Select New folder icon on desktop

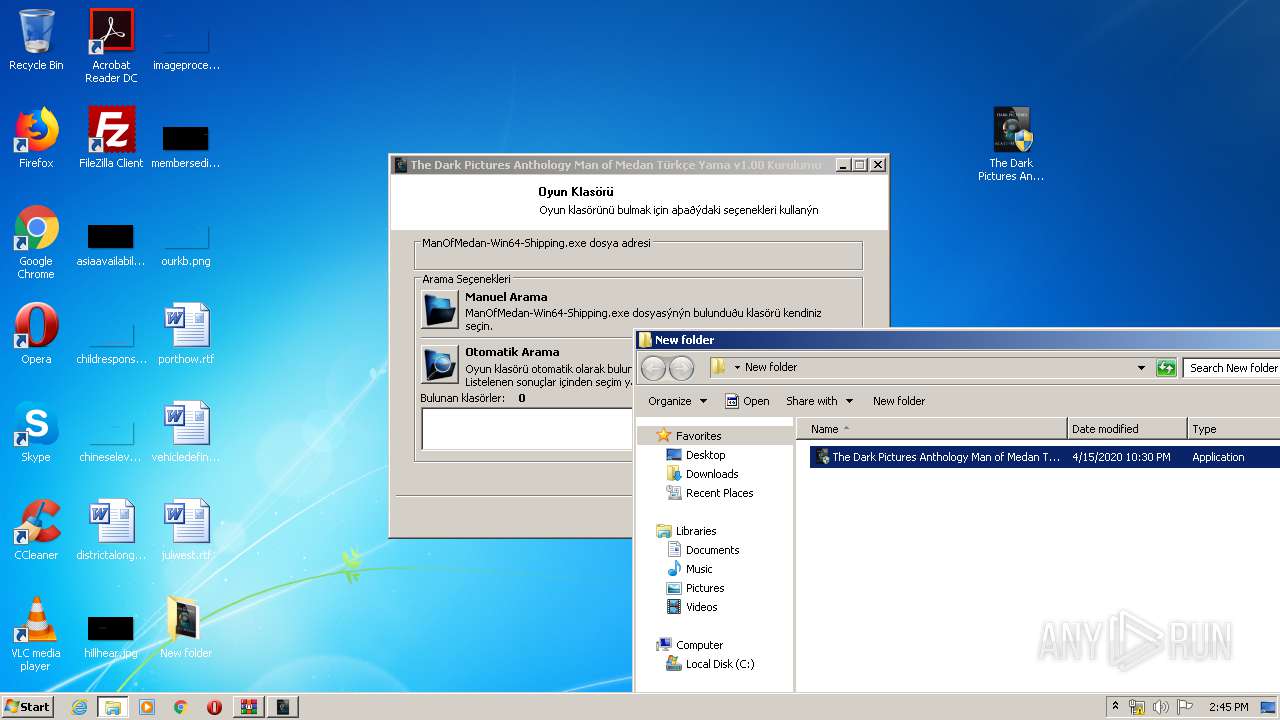(x=186, y=628)
